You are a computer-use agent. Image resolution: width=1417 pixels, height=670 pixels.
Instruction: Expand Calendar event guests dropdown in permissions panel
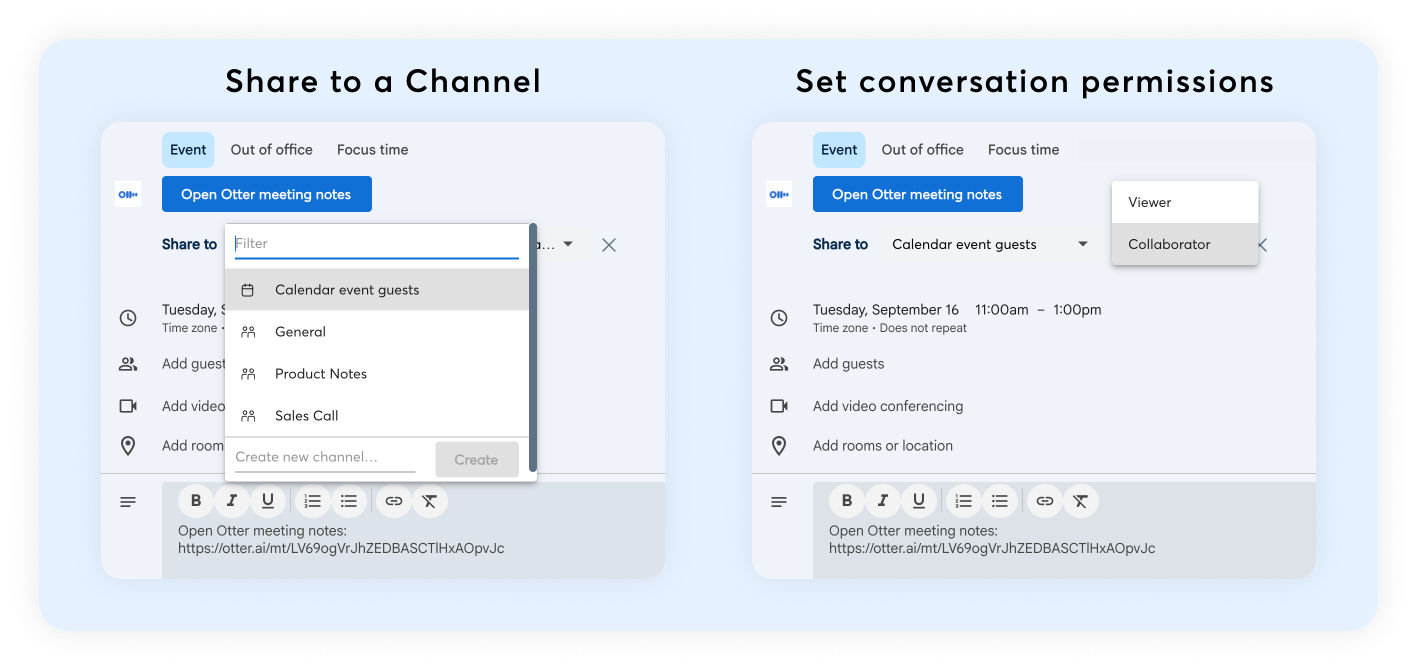click(1082, 244)
